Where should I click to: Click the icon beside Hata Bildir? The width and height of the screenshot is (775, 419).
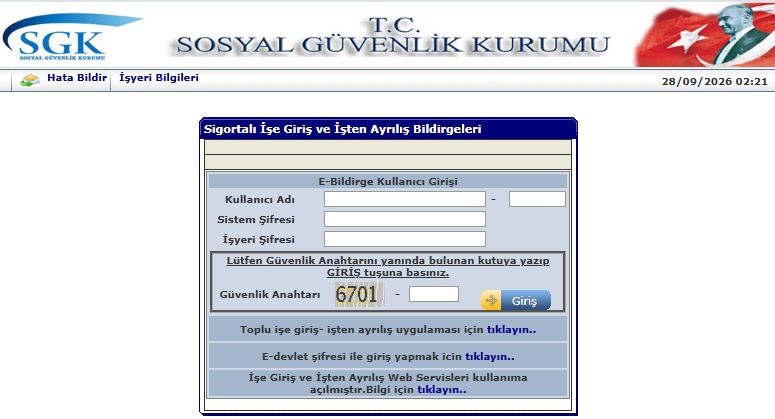point(30,80)
